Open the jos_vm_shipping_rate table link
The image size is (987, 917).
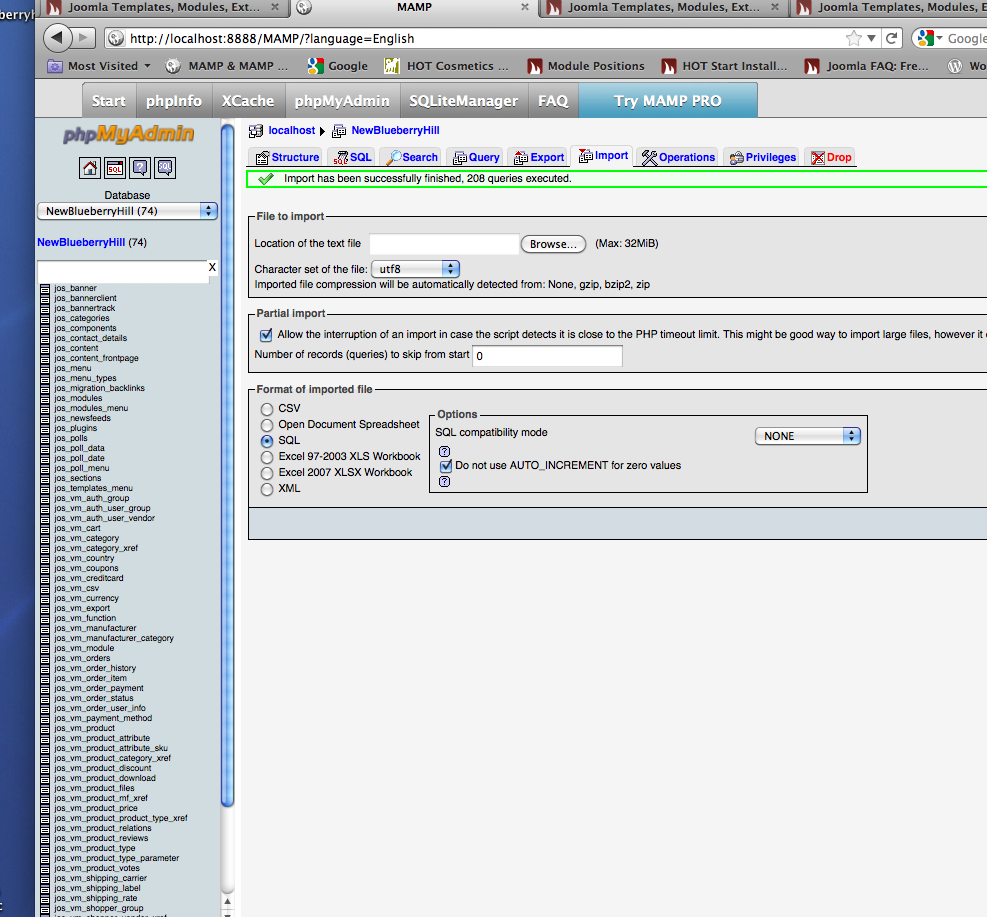(x=96, y=898)
